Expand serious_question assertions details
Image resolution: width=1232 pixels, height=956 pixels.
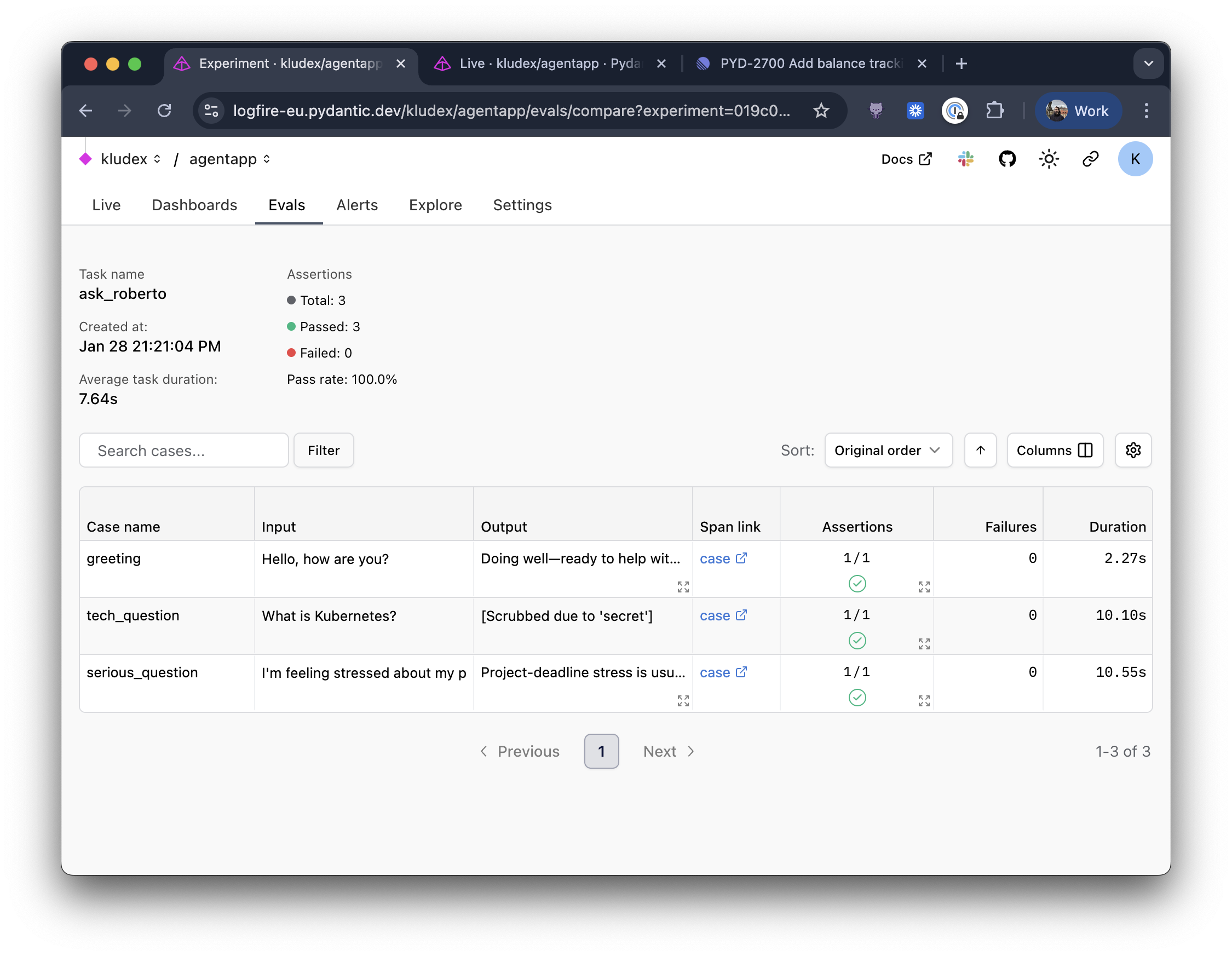point(923,701)
